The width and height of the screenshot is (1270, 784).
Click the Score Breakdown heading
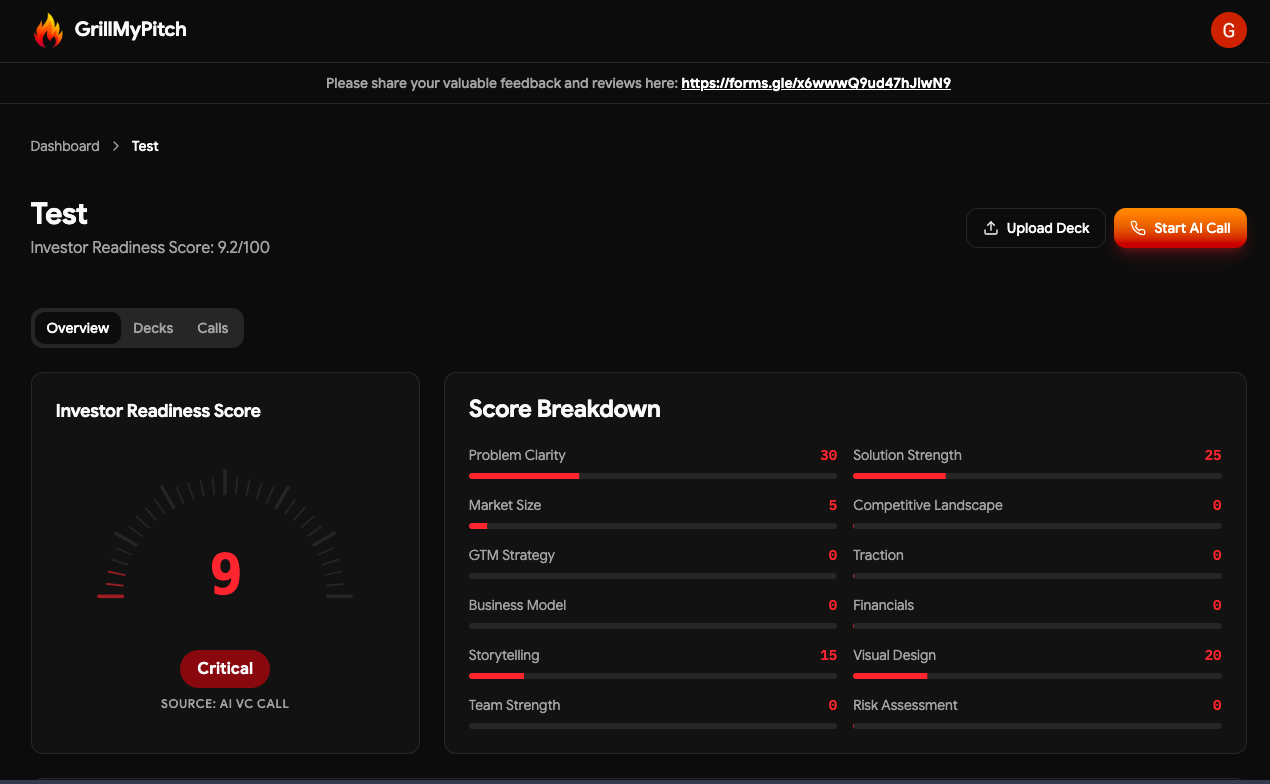click(564, 409)
